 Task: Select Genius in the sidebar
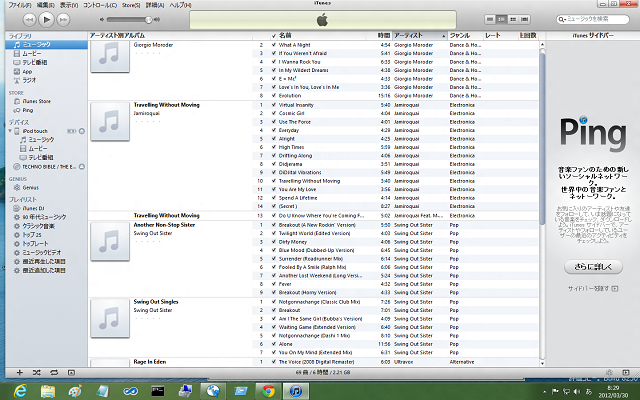(x=30, y=187)
